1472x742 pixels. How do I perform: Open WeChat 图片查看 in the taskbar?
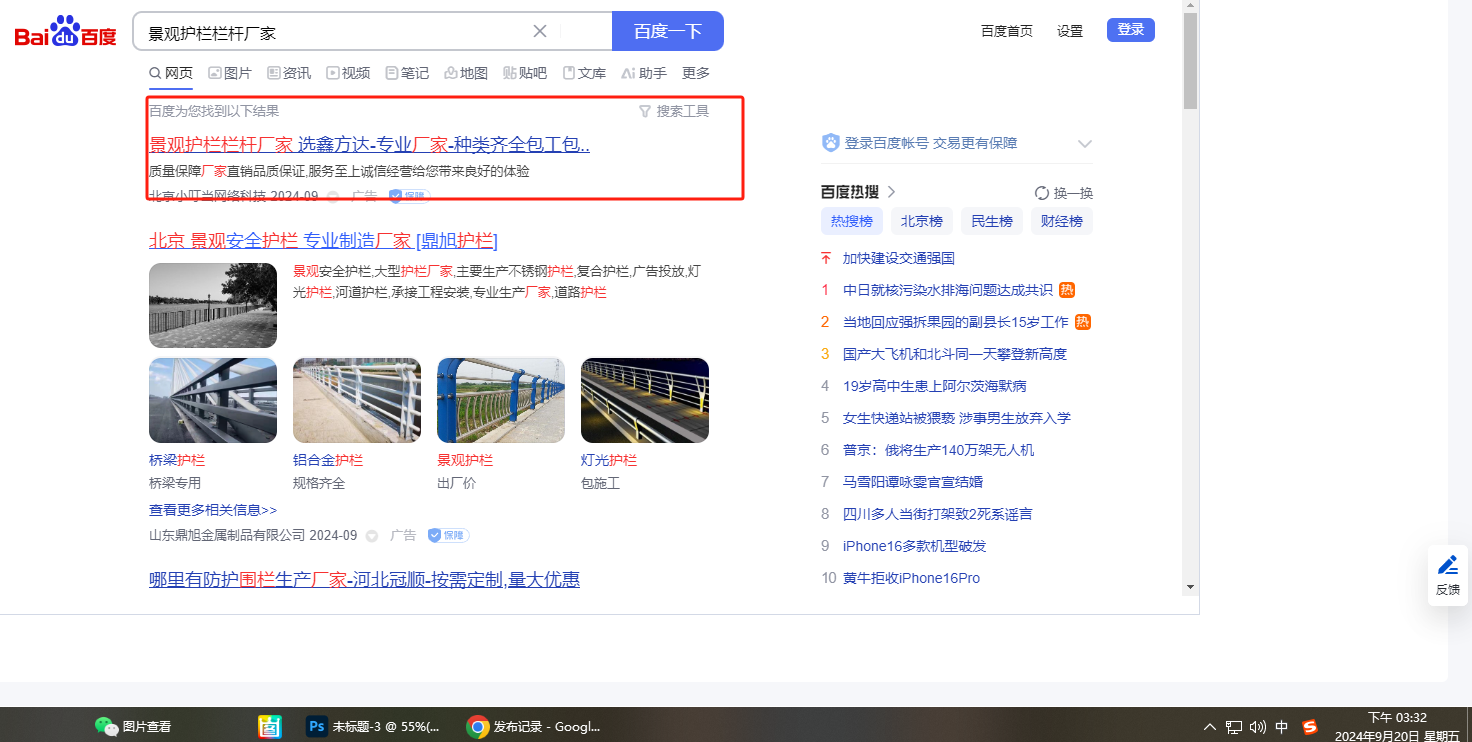133,727
